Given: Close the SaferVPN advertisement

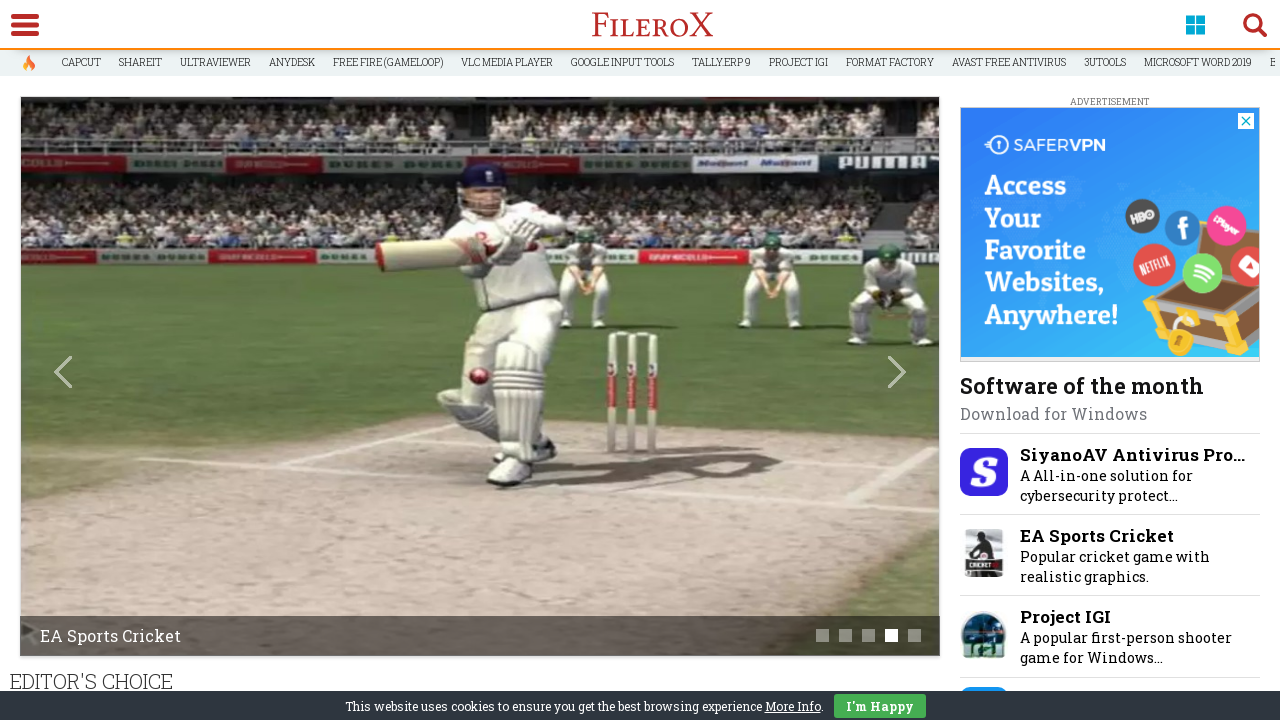Looking at the screenshot, I should 1246,121.
